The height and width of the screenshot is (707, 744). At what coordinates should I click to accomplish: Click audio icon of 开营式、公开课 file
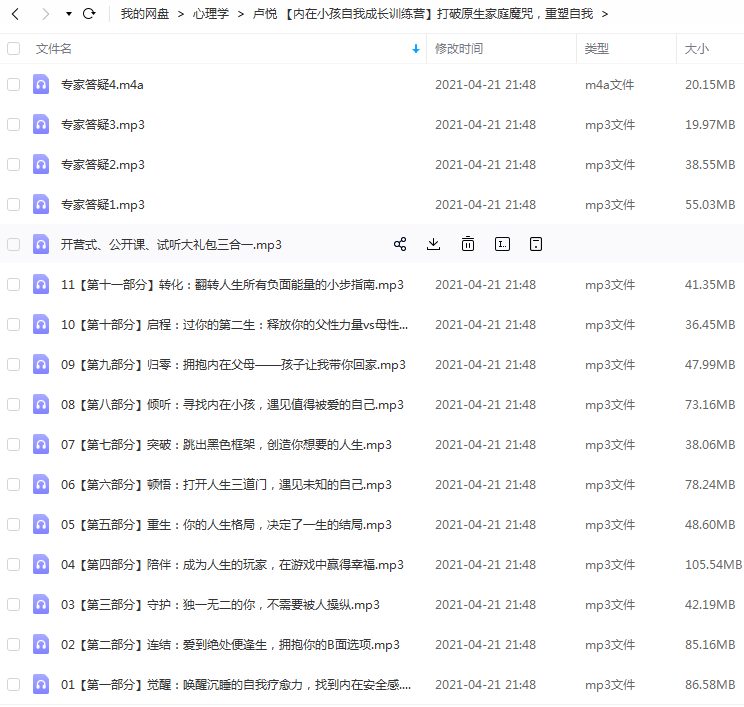tap(41, 244)
